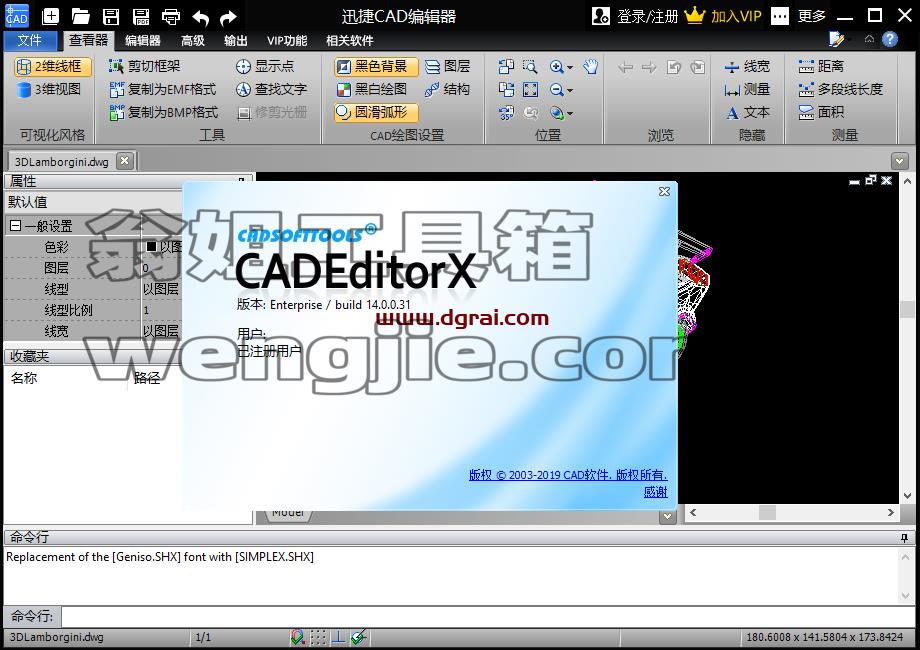This screenshot has height=650, width=920.
Task: Toggle 文本 text visibility in 隐藏 group
Action: point(747,112)
